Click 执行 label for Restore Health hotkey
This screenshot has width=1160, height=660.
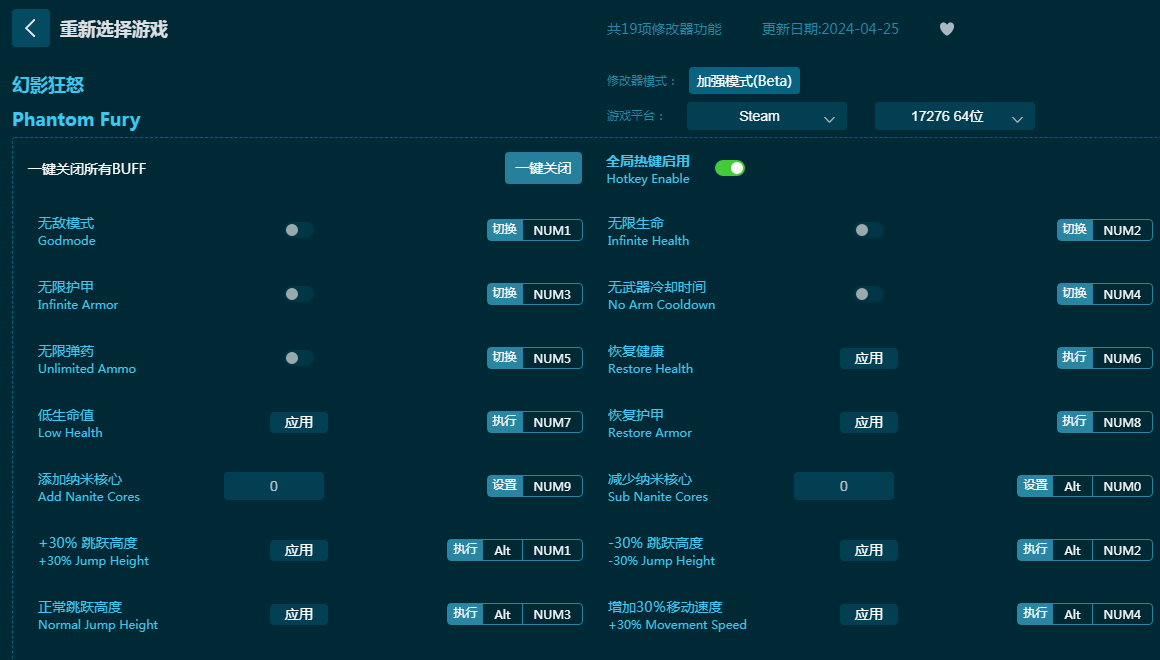coord(1074,357)
